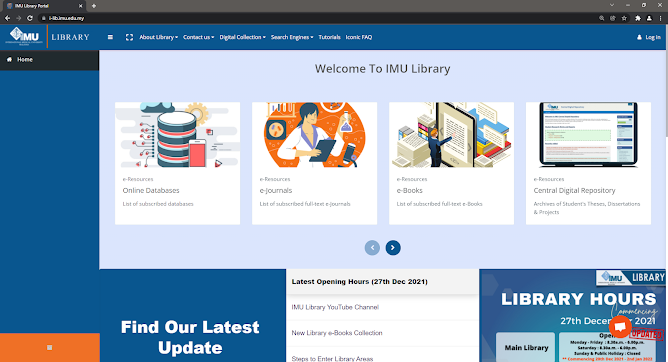
Task: Open the Chrome three-dot menu
Action: point(661,18)
